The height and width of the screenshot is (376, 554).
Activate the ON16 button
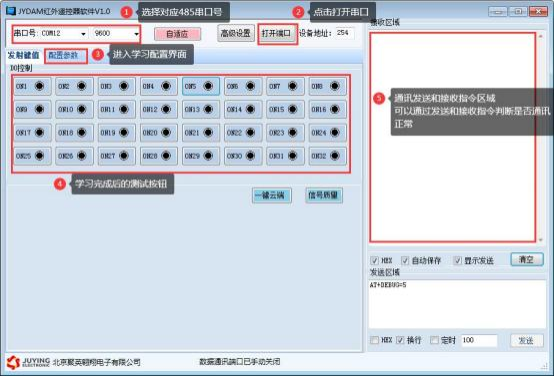pos(328,110)
